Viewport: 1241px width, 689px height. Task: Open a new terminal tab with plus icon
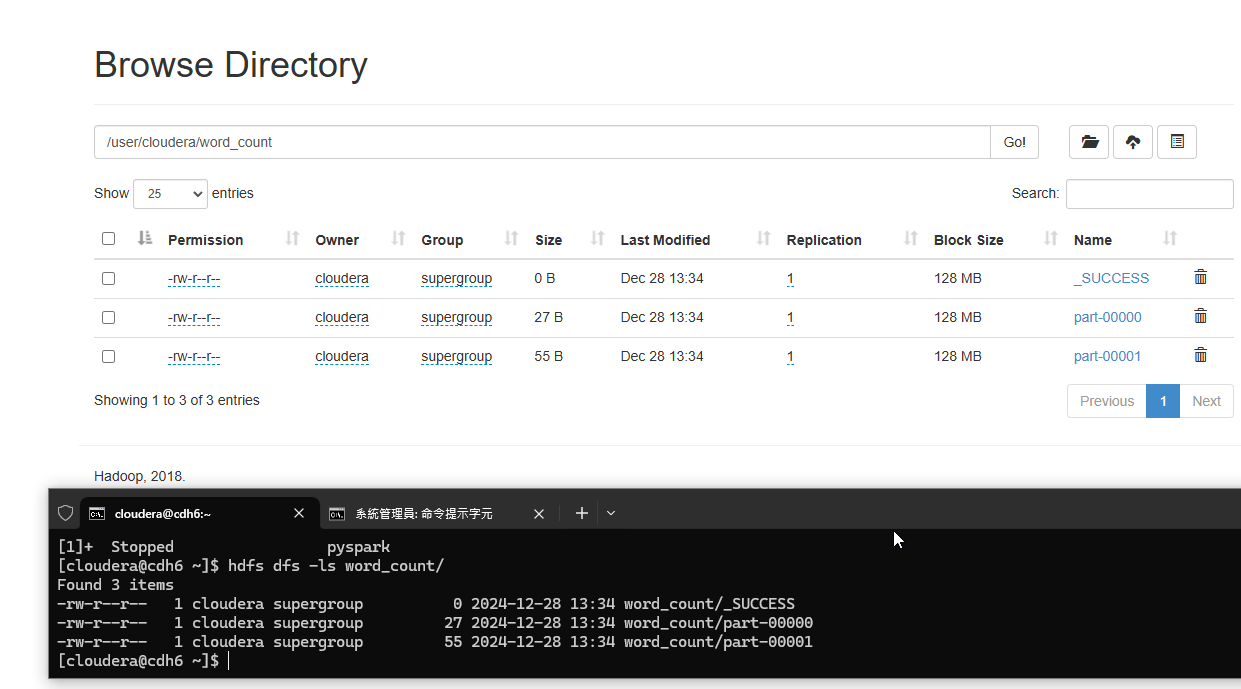click(582, 513)
